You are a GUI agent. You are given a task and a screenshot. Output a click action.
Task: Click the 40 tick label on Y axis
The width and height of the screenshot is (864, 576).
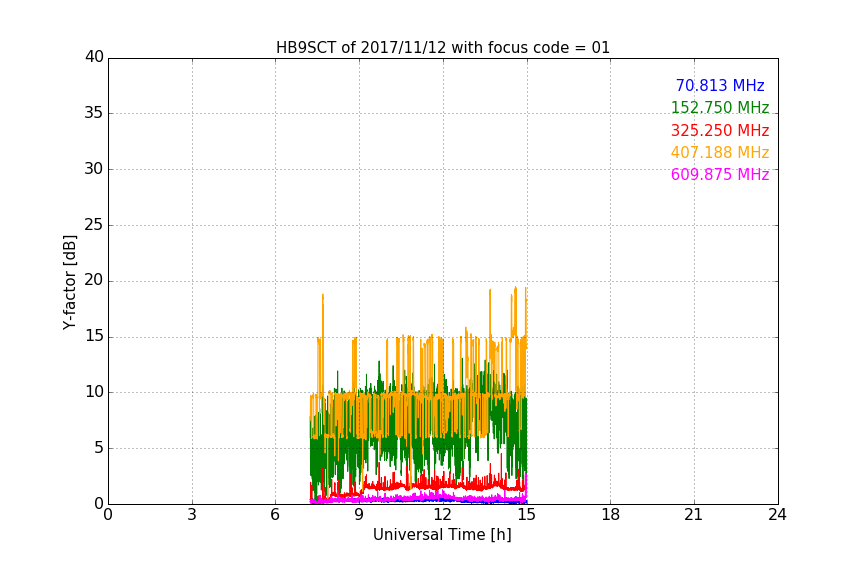(x=94, y=57)
